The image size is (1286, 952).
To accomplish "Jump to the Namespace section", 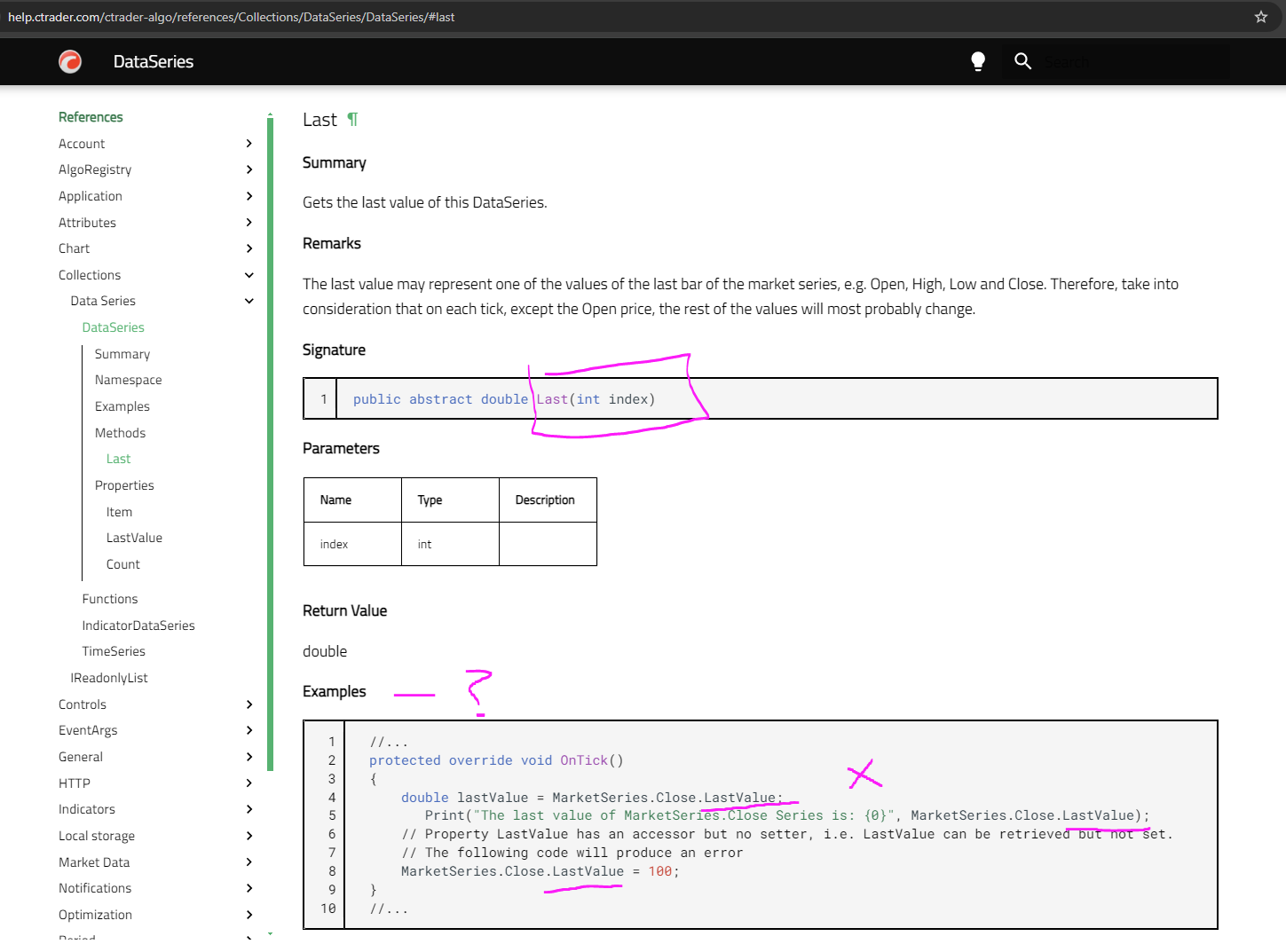I will 128,380.
